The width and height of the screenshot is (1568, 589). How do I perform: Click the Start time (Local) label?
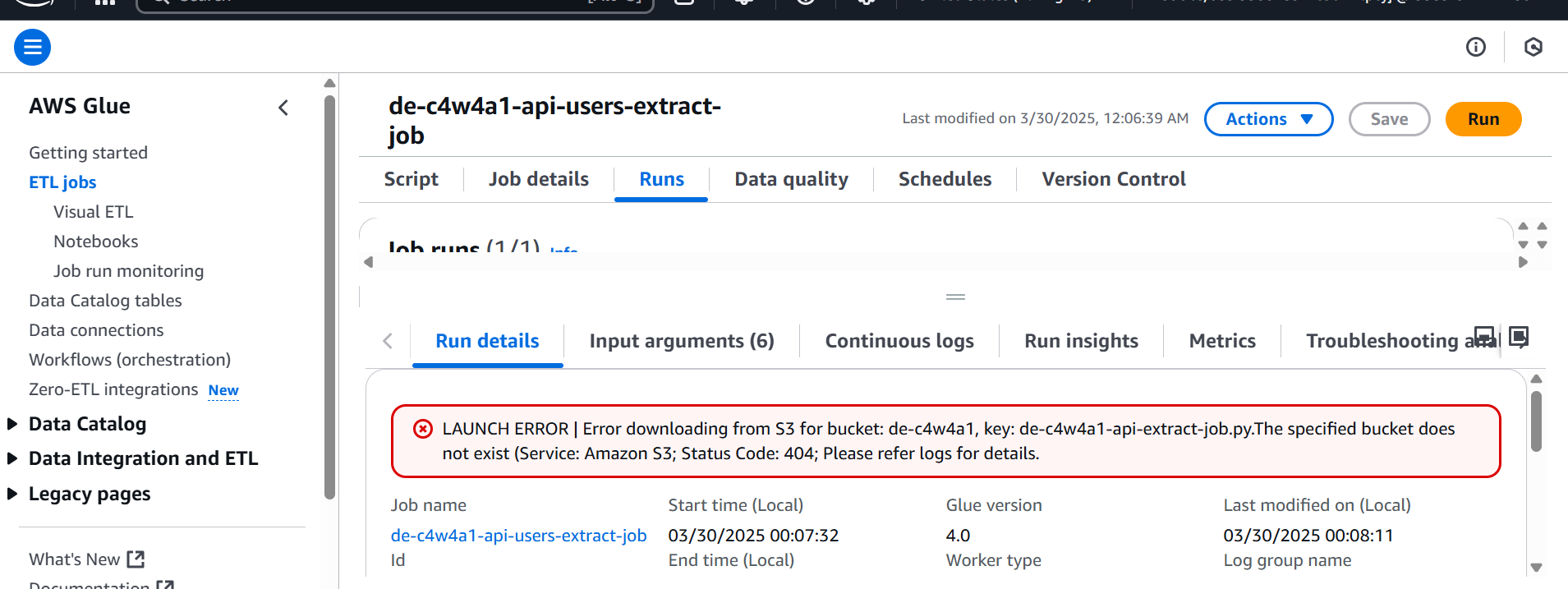[x=735, y=505]
